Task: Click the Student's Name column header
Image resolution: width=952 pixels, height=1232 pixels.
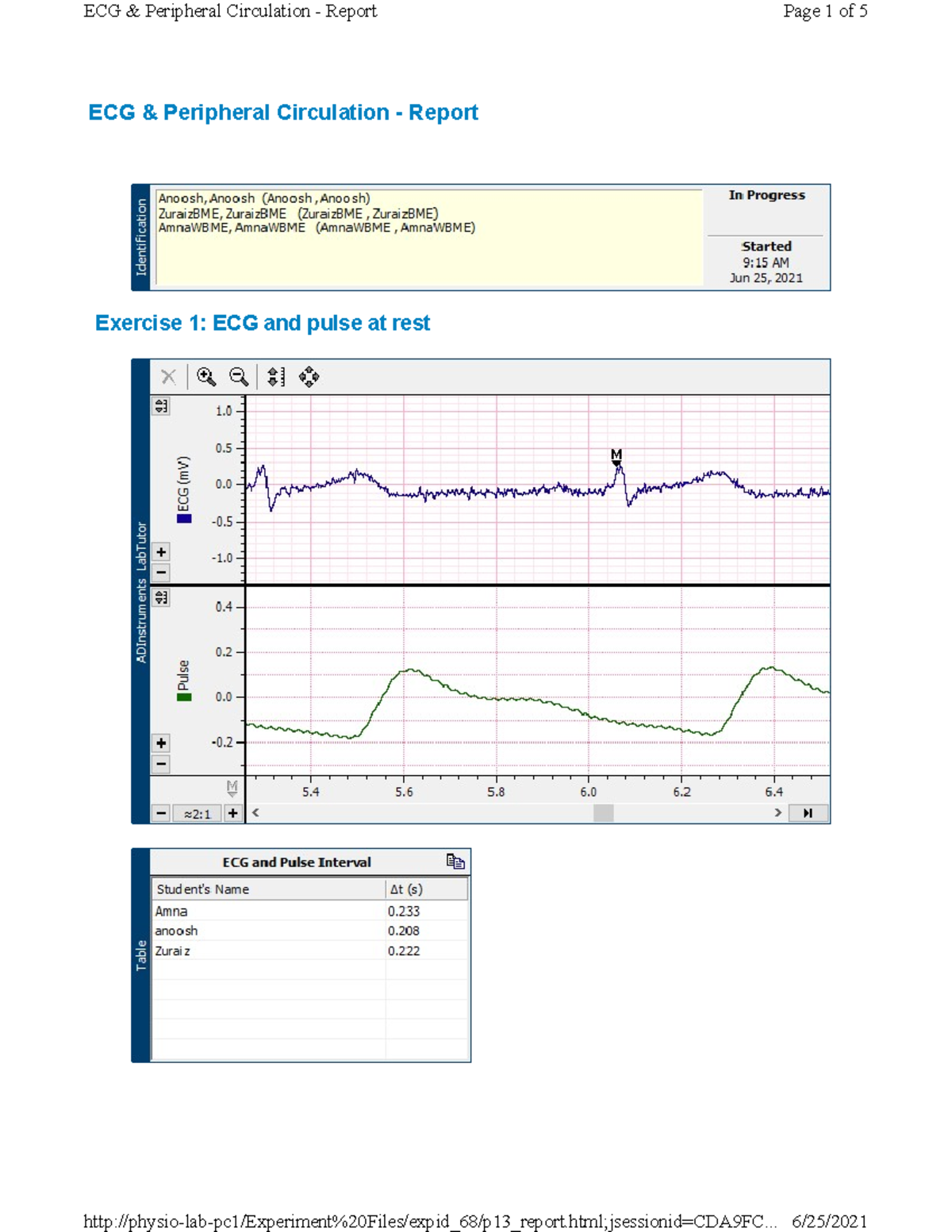Action: (268, 889)
